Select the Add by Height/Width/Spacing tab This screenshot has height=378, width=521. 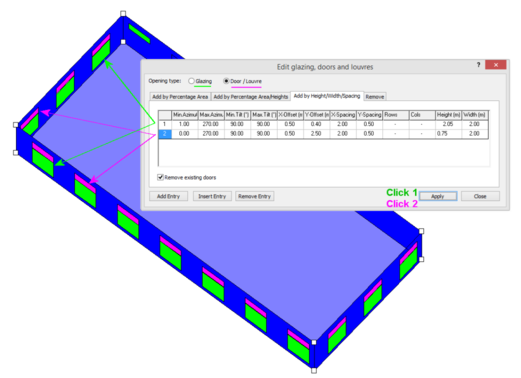(x=327, y=96)
